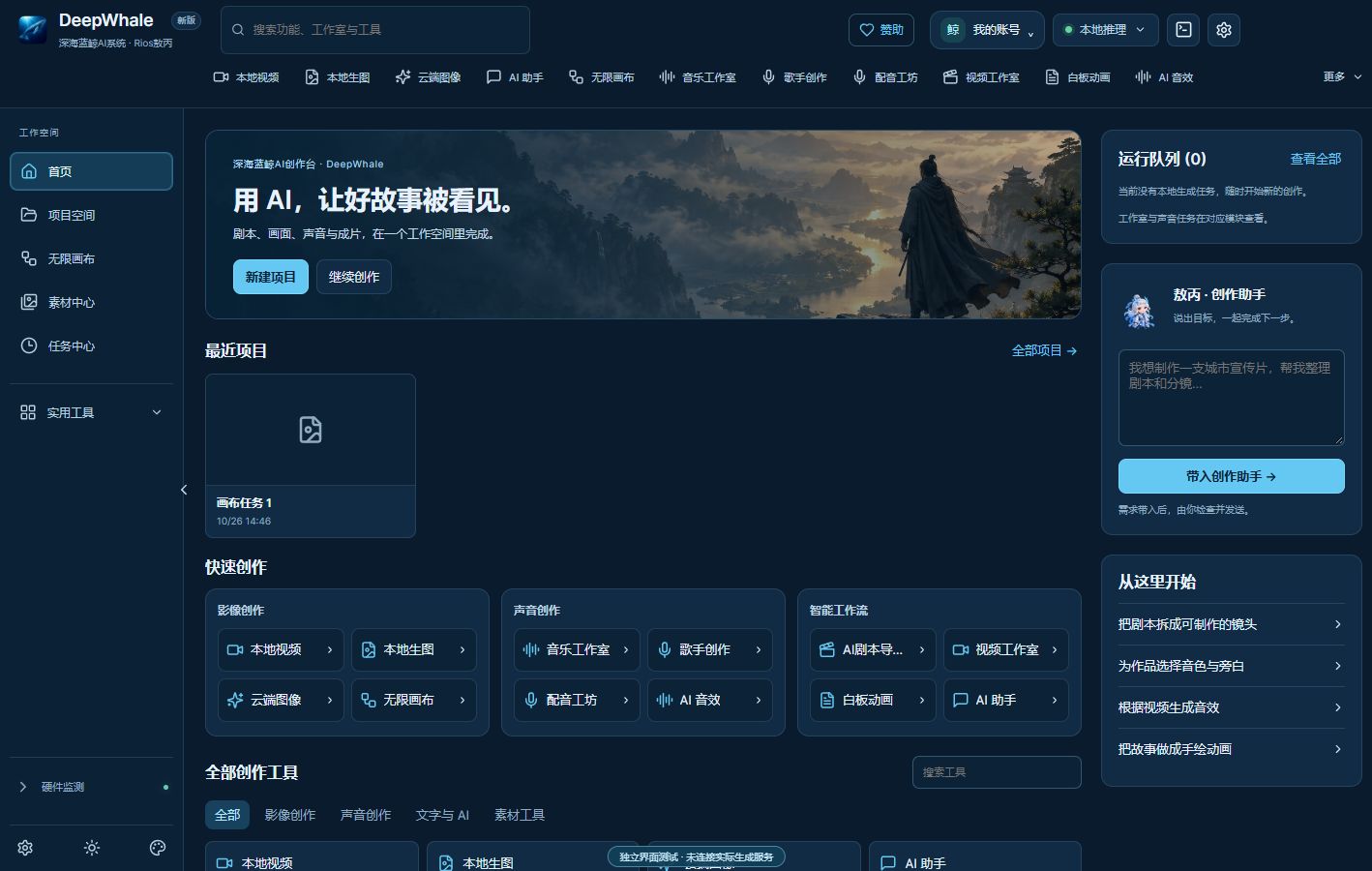
Task: Click the DeepWhale logo
Action: click(x=32, y=30)
